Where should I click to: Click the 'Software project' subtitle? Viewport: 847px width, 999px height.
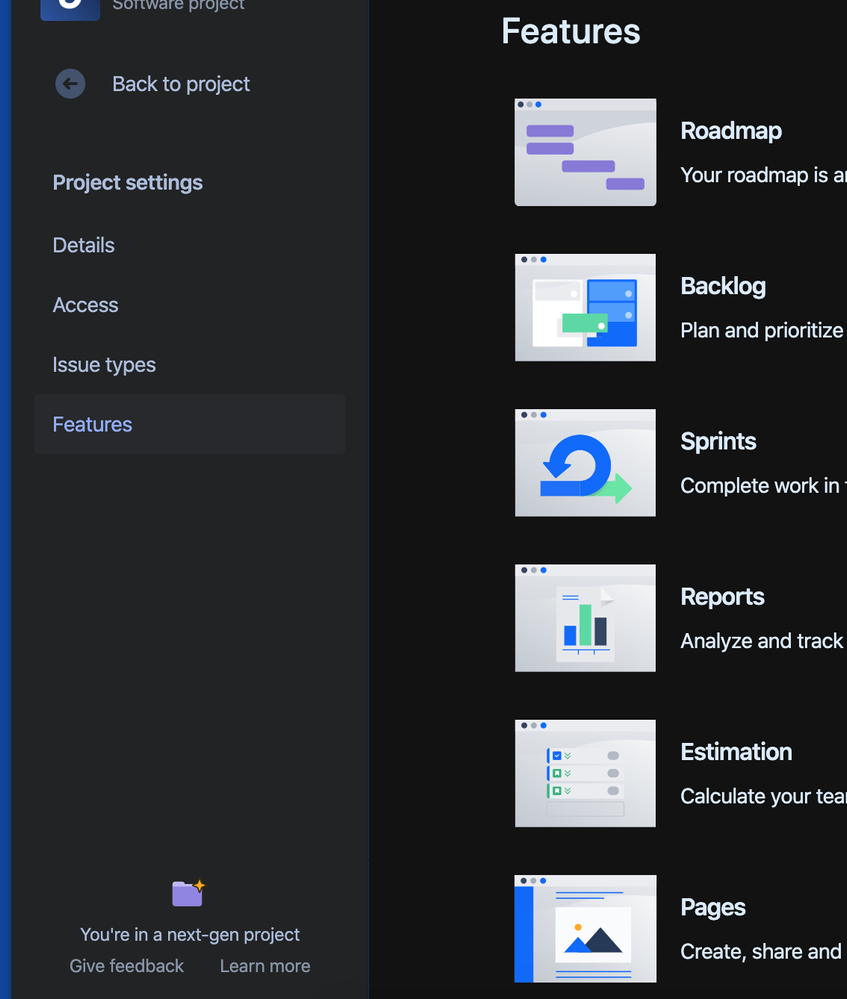coord(178,6)
